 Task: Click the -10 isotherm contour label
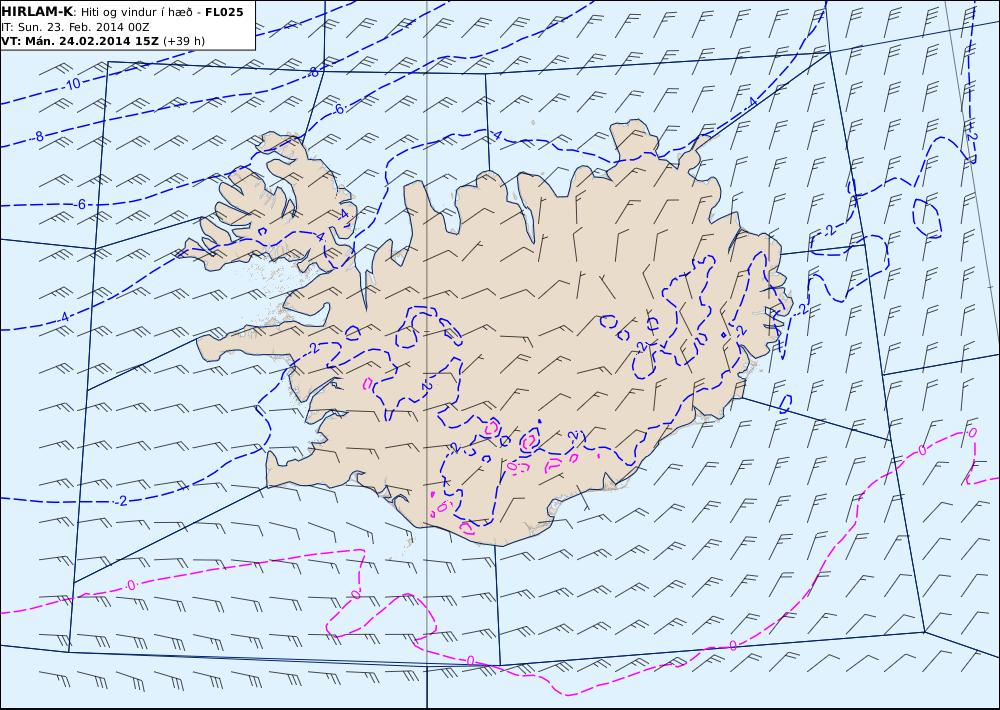coord(72,84)
